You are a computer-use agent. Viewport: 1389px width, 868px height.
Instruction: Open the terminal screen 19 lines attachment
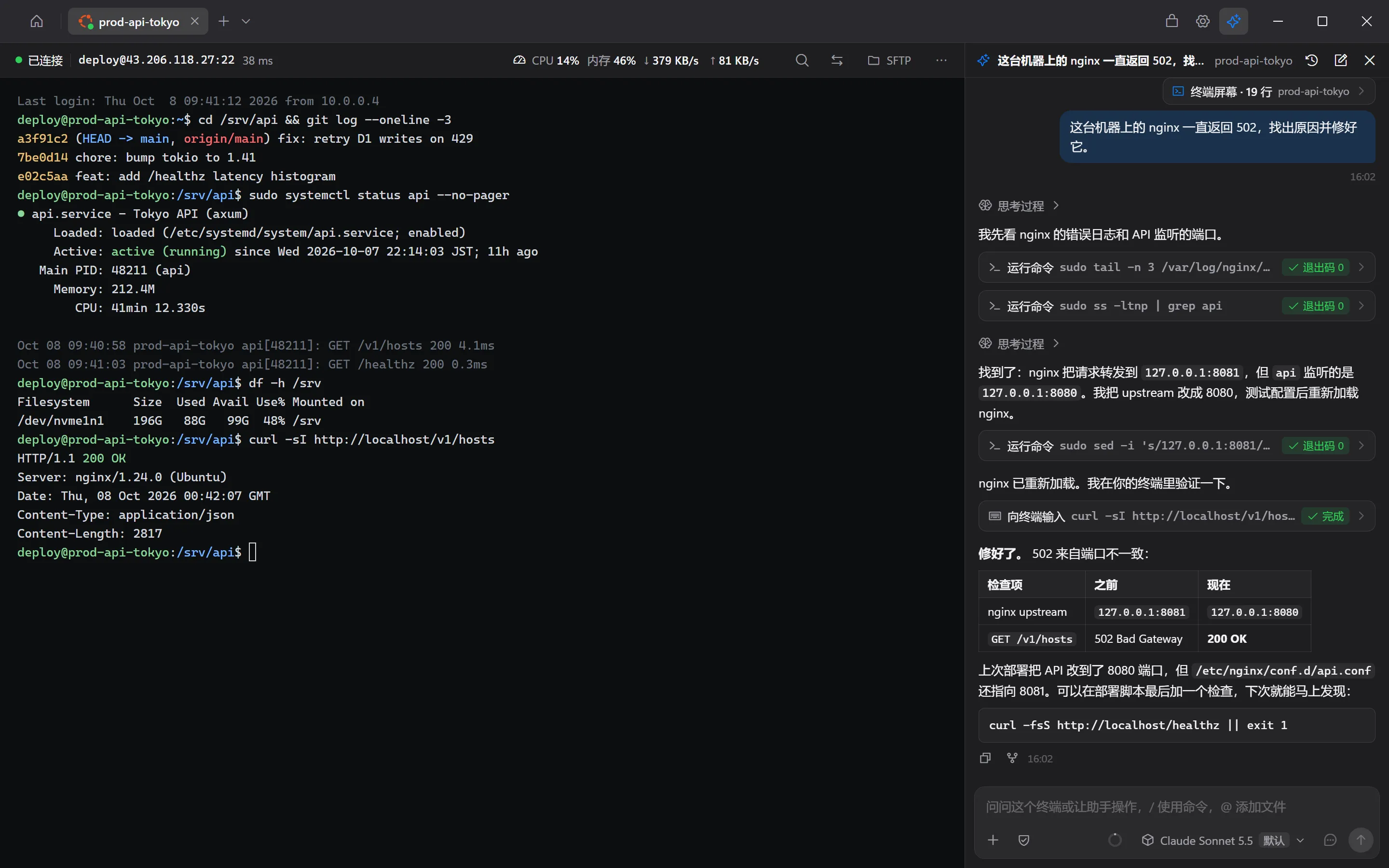1268,91
